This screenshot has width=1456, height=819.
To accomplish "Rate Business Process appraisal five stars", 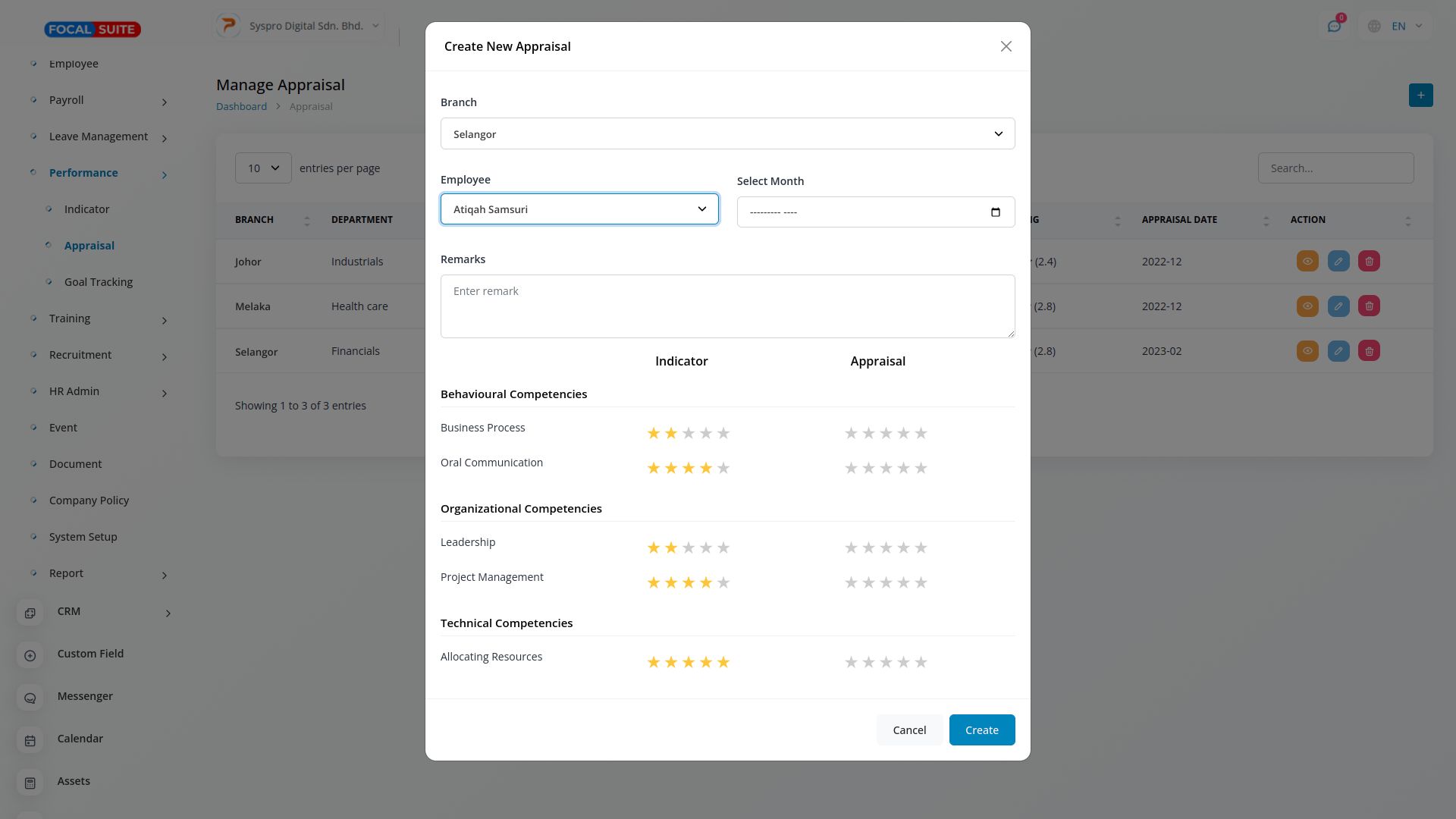I will (921, 434).
